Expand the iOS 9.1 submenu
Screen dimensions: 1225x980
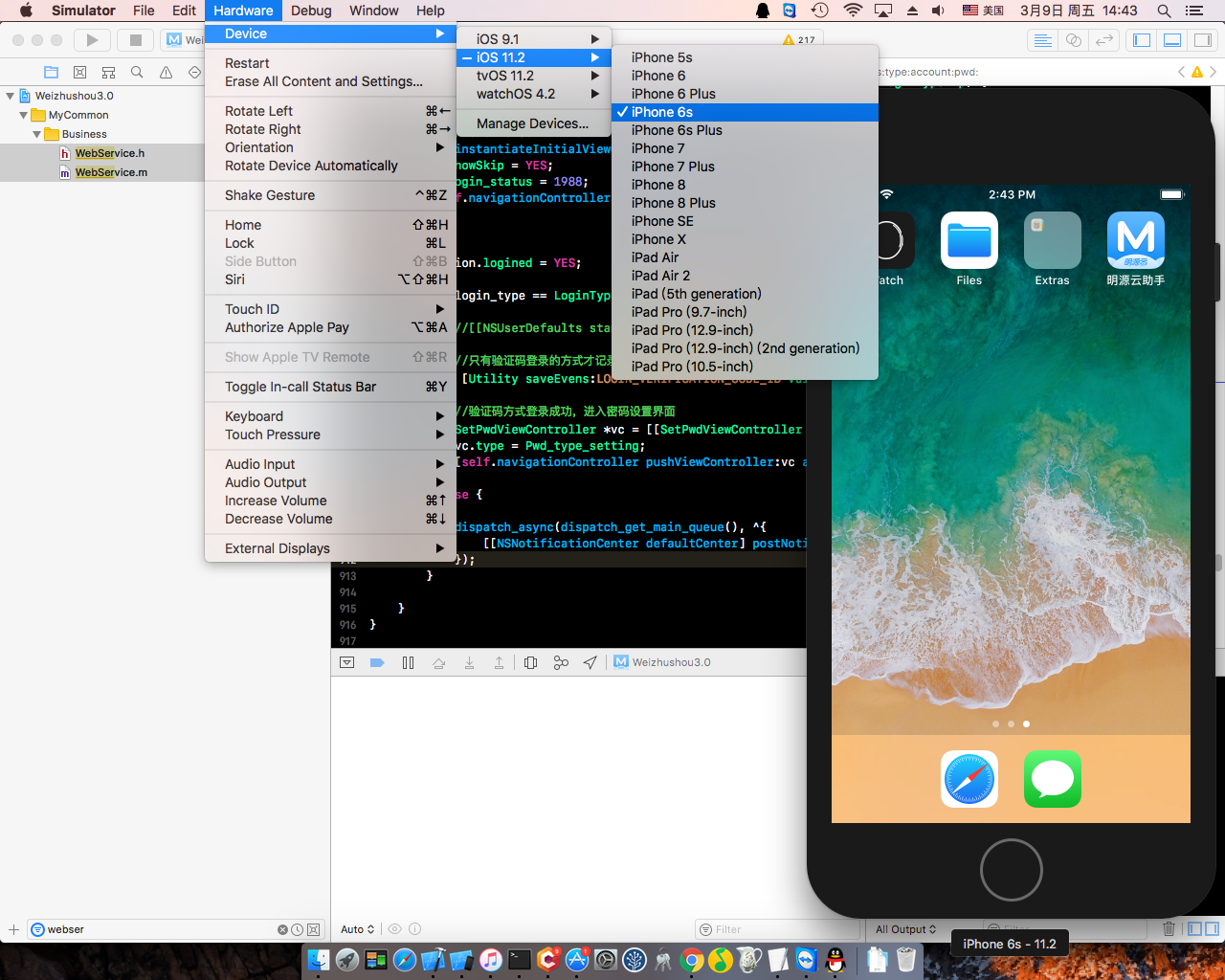[534, 39]
